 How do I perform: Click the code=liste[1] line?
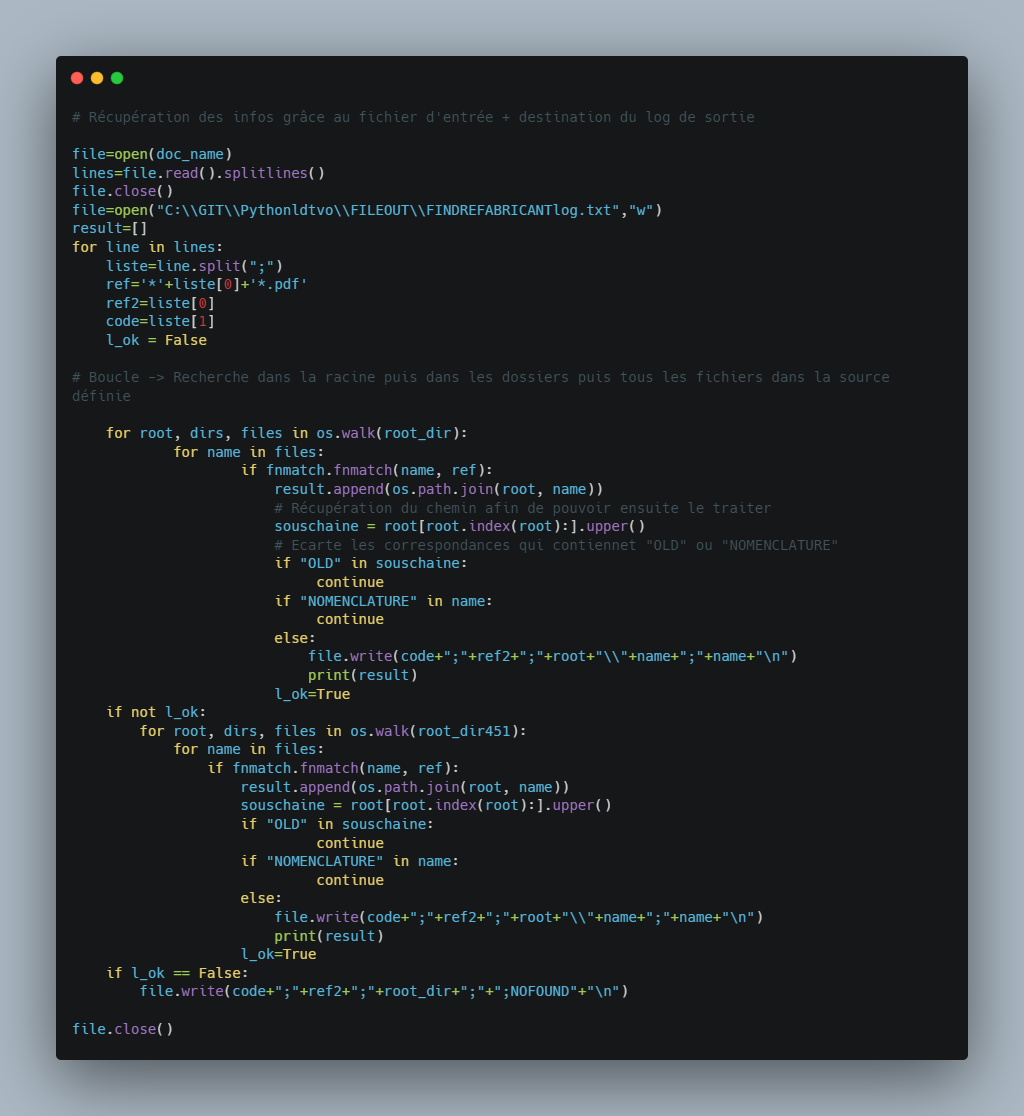(160, 321)
